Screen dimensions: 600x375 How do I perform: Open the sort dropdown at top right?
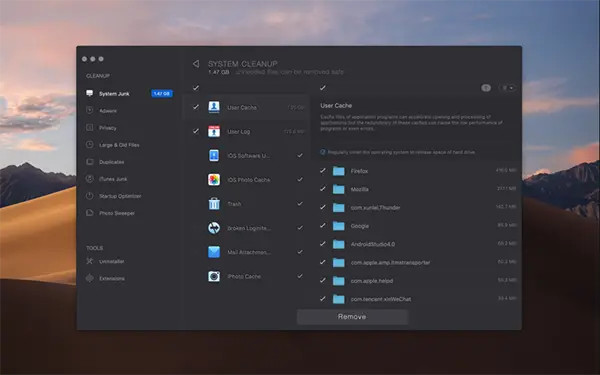[x=508, y=88]
